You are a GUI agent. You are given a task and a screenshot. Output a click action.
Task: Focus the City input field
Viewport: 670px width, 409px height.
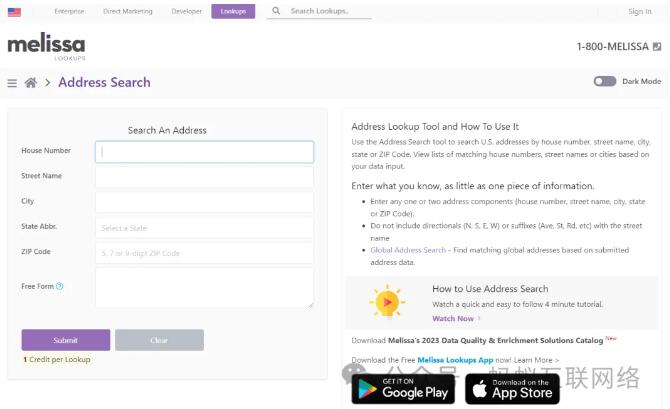pyautogui.click(x=204, y=202)
